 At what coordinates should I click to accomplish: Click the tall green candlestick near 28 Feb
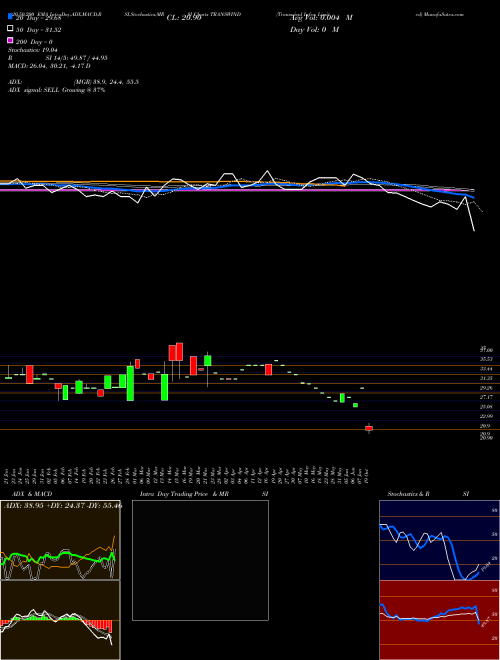[130, 383]
